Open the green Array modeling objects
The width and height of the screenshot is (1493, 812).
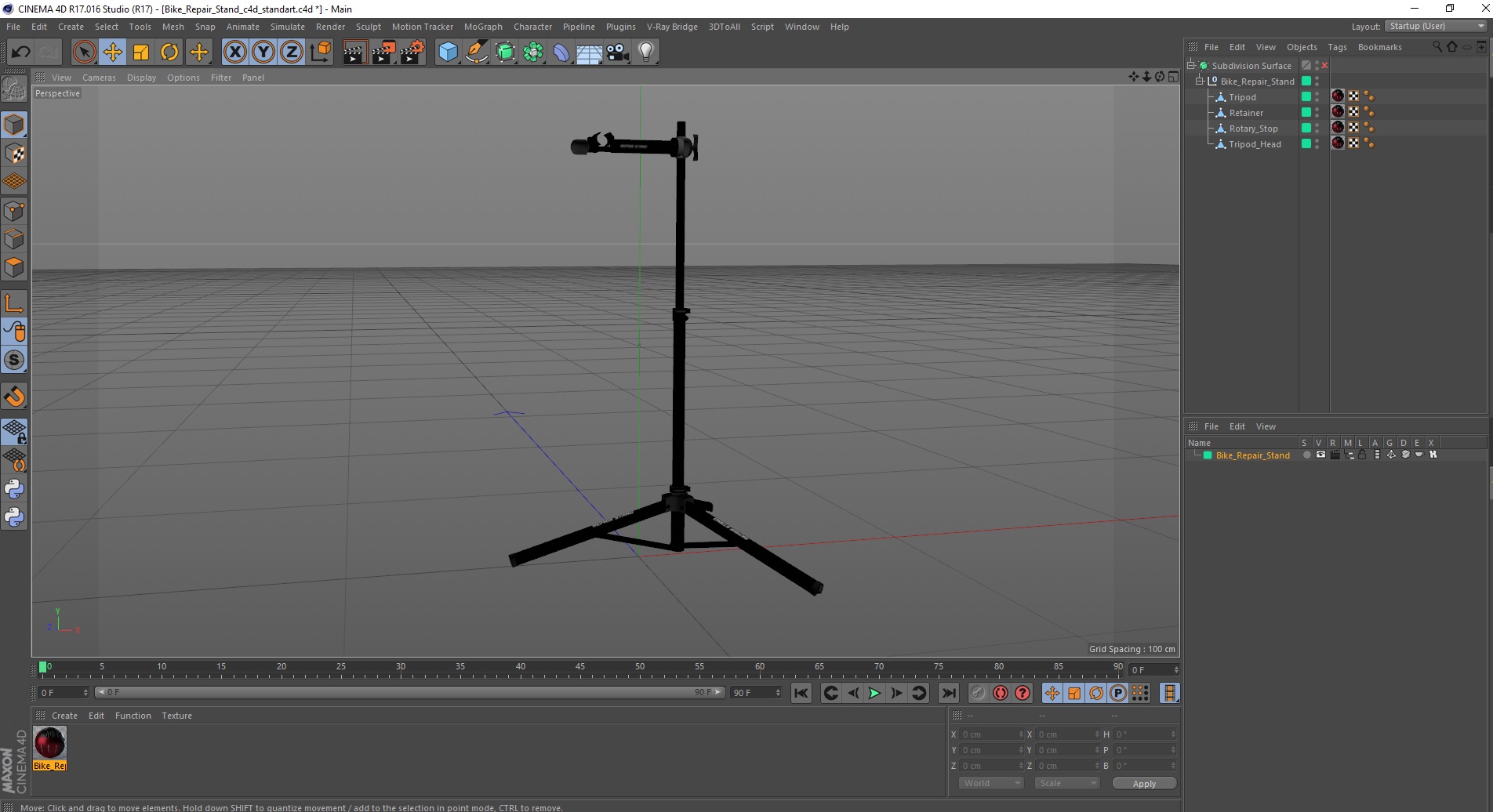(533, 53)
